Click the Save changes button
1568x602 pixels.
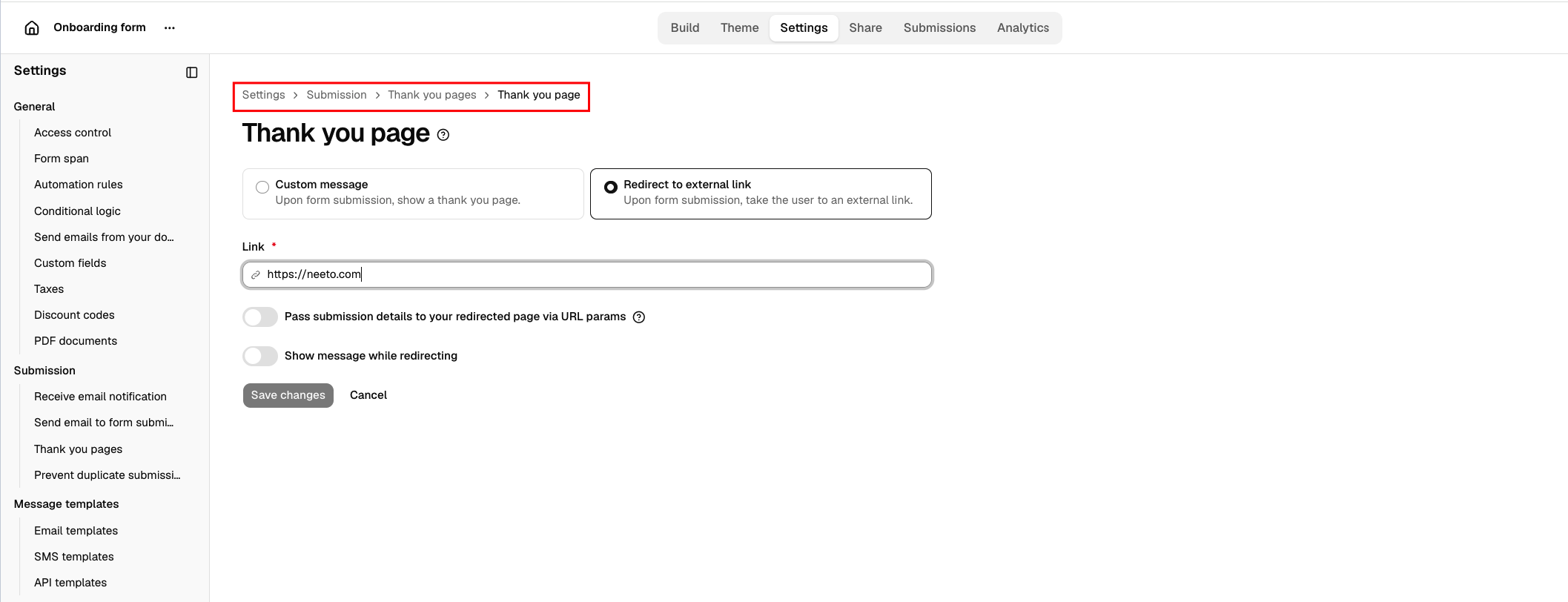point(288,395)
